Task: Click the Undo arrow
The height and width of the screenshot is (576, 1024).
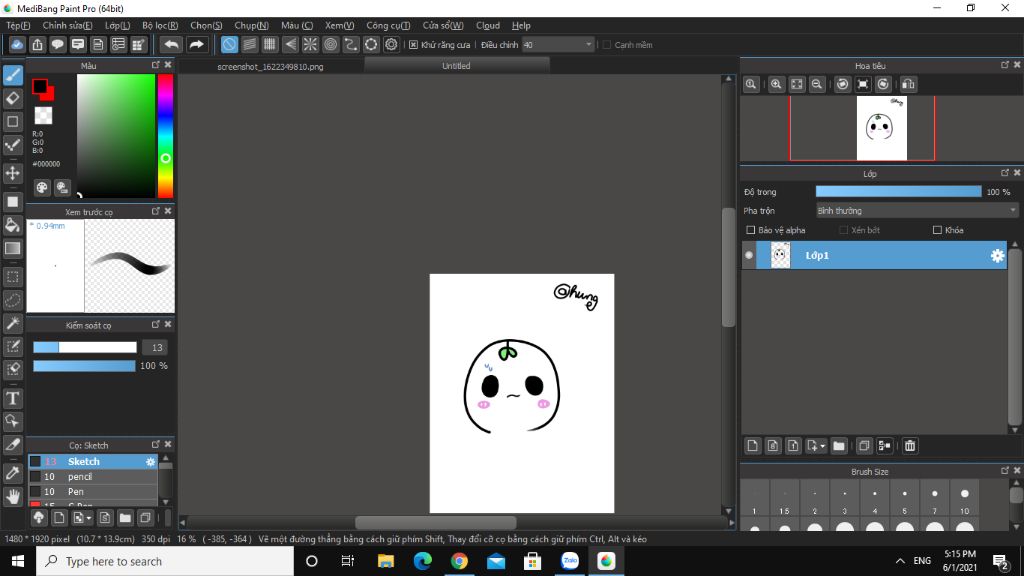Action: (x=171, y=44)
